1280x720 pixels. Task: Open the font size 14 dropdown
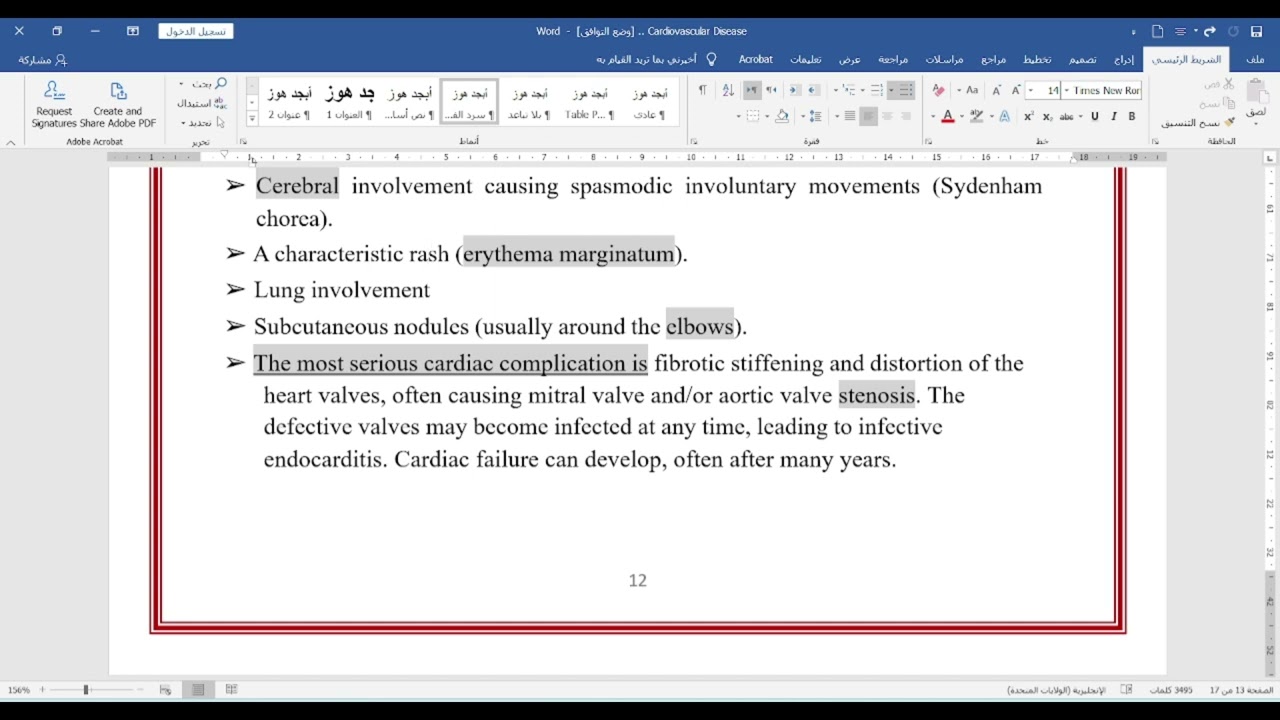click(1031, 90)
